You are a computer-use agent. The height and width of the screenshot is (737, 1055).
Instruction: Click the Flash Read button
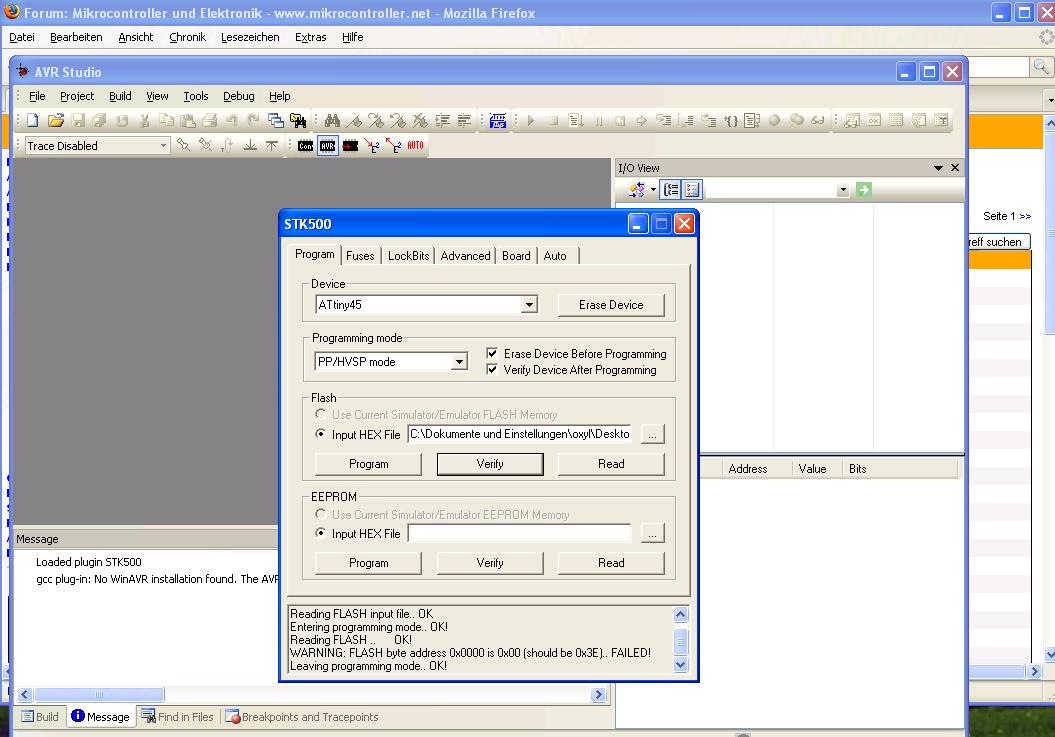pyautogui.click(x=611, y=464)
